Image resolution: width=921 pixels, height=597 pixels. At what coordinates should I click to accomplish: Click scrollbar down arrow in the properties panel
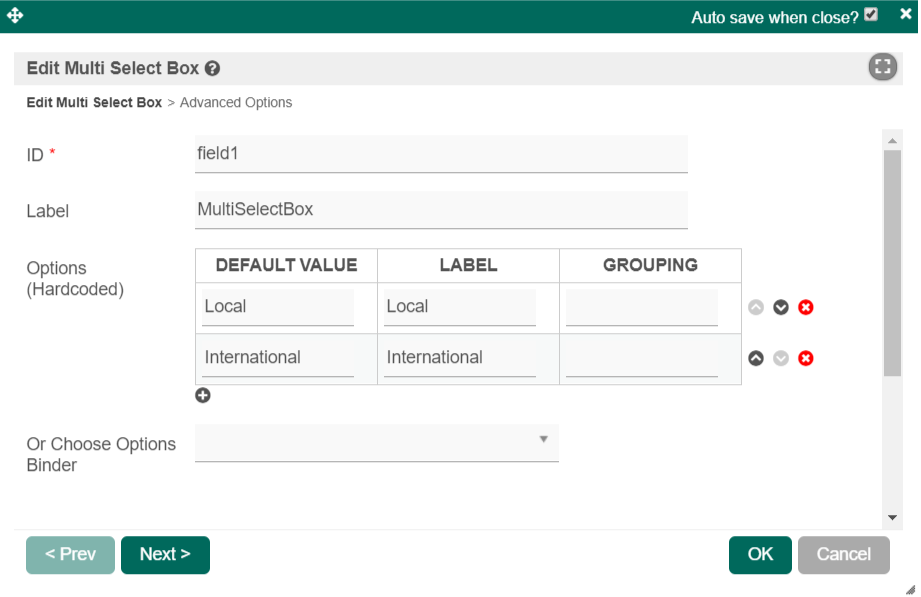pos(892,517)
